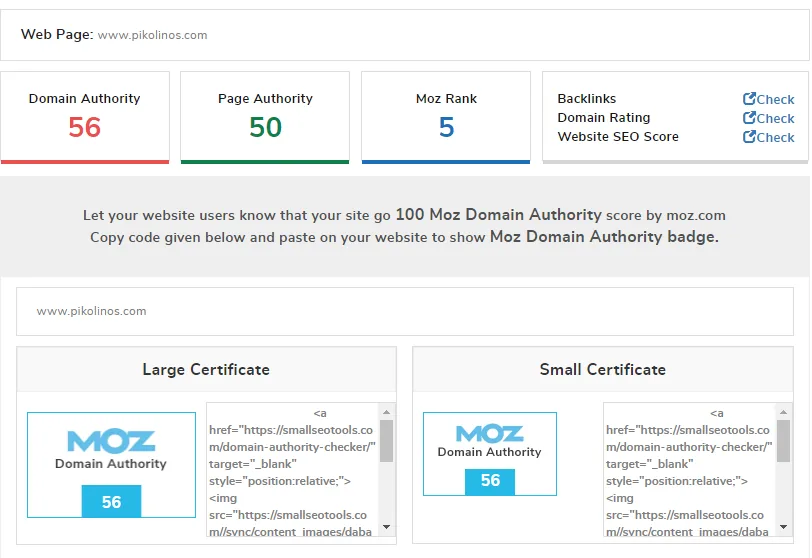Click the Page Authority card label
Viewport: 812px width, 558px height.
265,98
